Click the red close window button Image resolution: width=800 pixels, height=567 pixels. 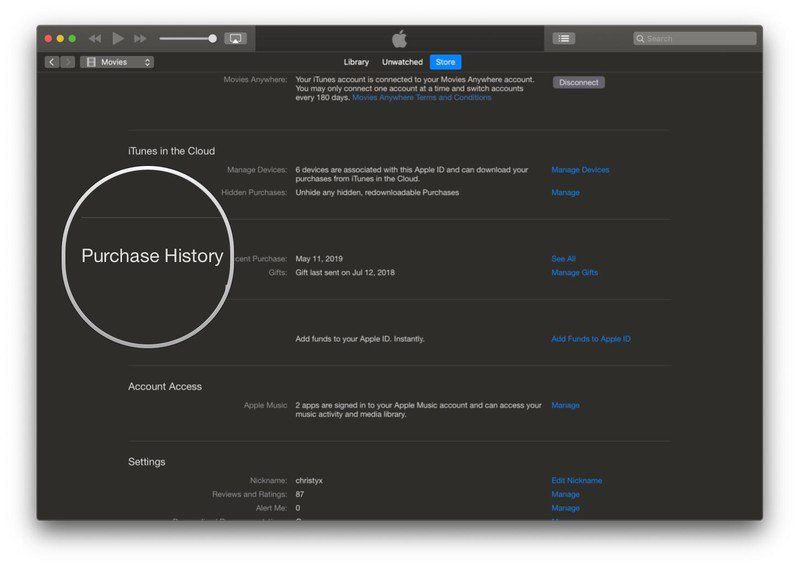pos(48,38)
